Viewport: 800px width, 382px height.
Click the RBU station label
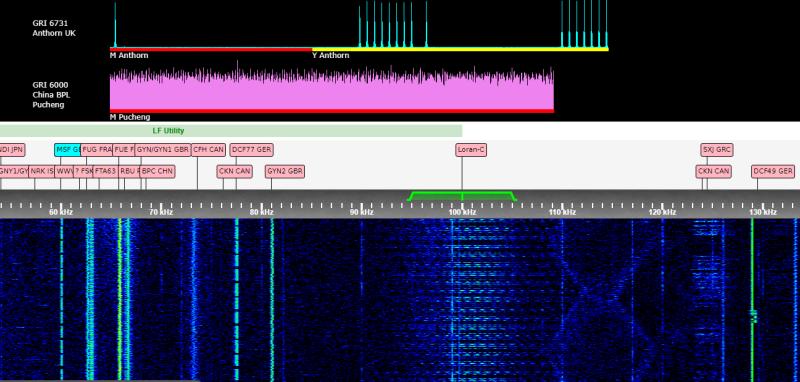(x=130, y=171)
